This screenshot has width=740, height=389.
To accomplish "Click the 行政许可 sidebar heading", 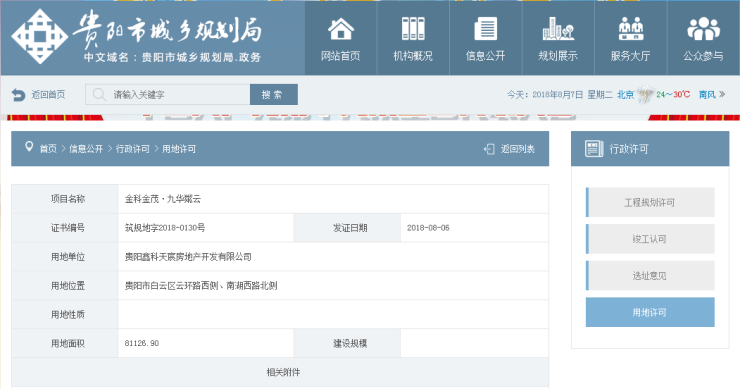I will [x=629, y=149].
